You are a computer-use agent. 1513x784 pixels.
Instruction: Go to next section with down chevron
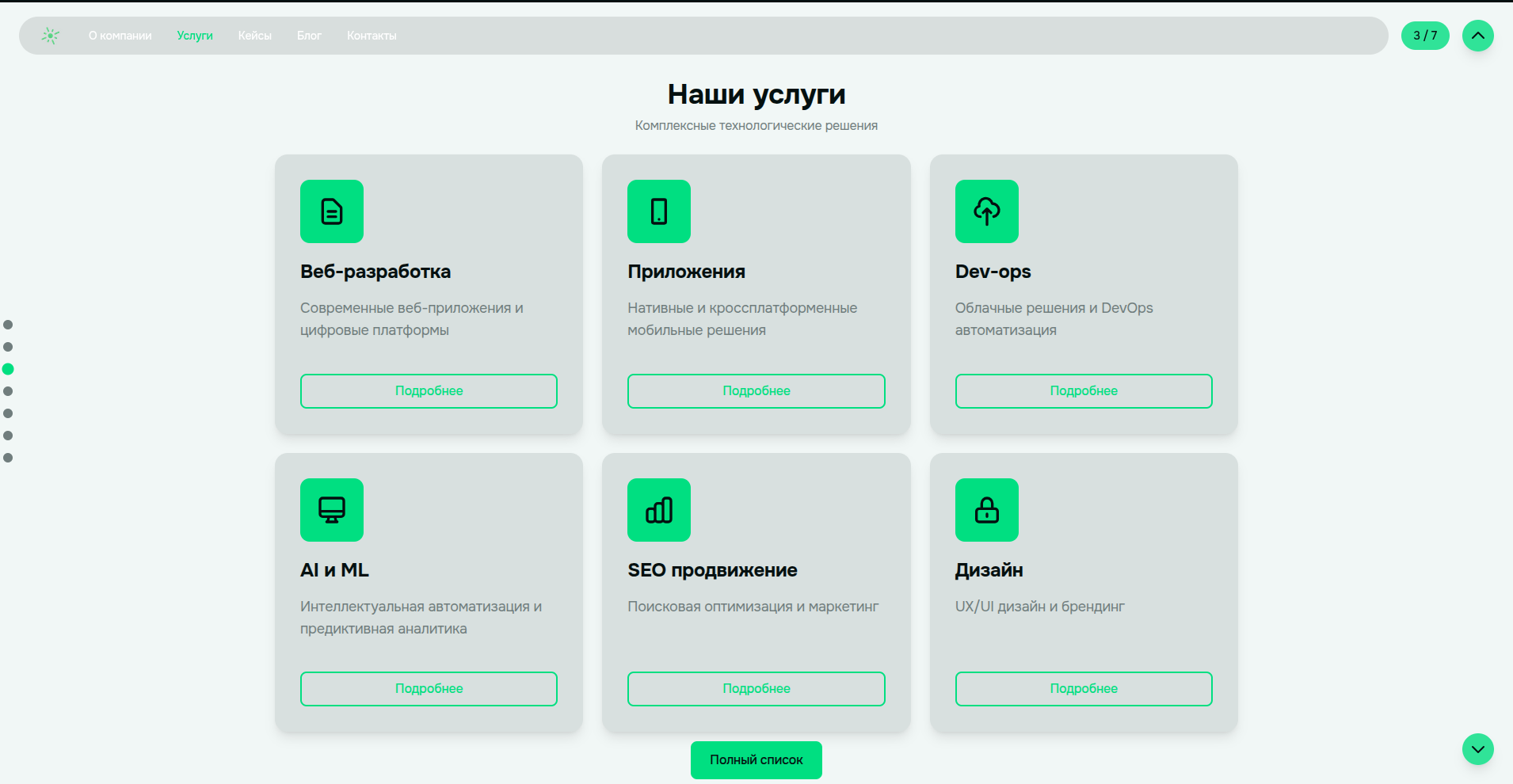click(1477, 749)
